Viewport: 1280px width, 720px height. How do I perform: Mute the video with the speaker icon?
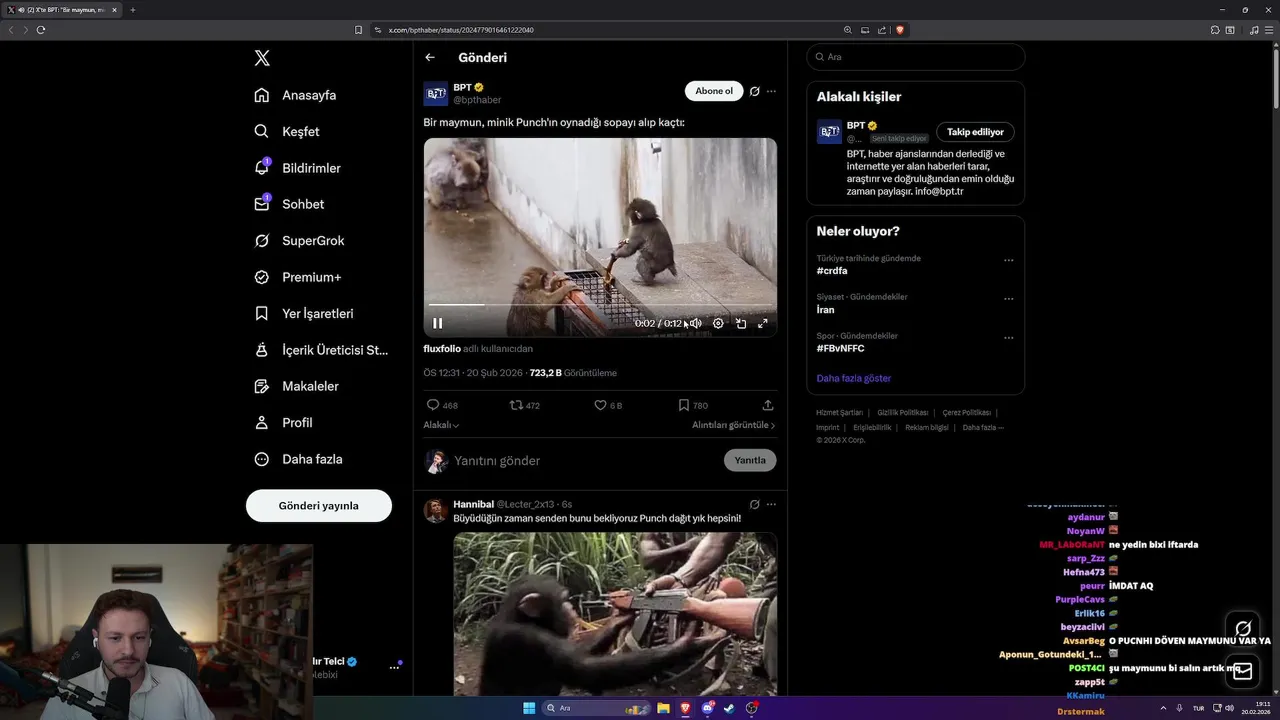[696, 323]
